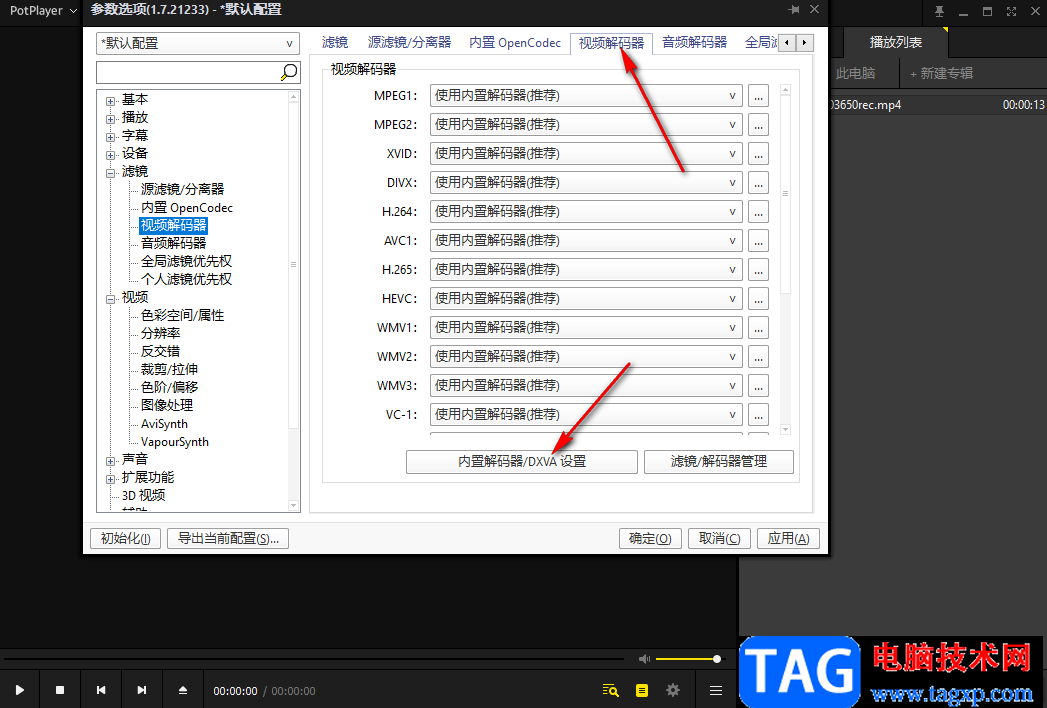
Task: Select AviSynth in the settings tree
Action: 164,423
